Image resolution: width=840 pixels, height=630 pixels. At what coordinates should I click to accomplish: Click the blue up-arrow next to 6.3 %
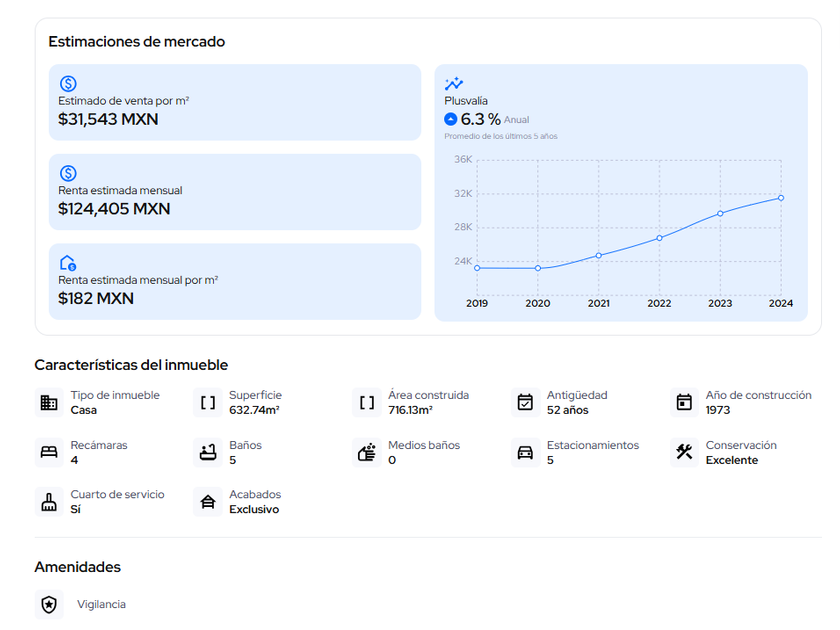[x=451, y=119]
